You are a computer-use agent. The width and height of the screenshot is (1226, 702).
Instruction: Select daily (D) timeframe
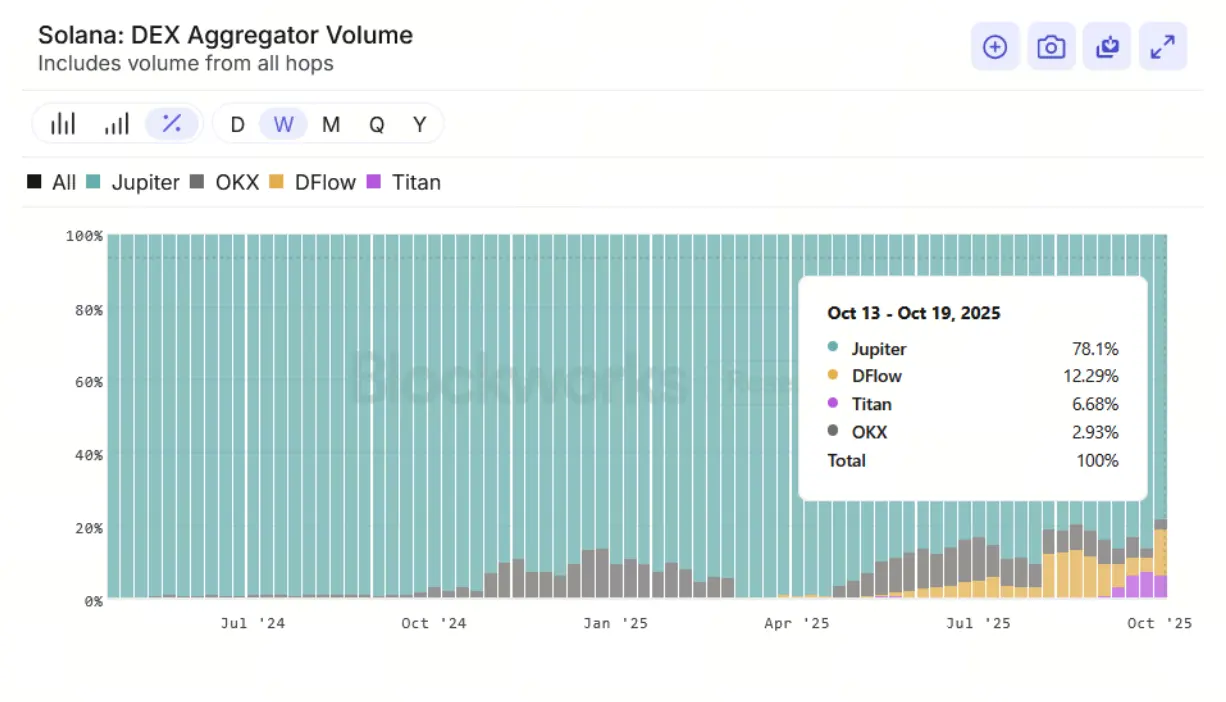coord(237,125)
